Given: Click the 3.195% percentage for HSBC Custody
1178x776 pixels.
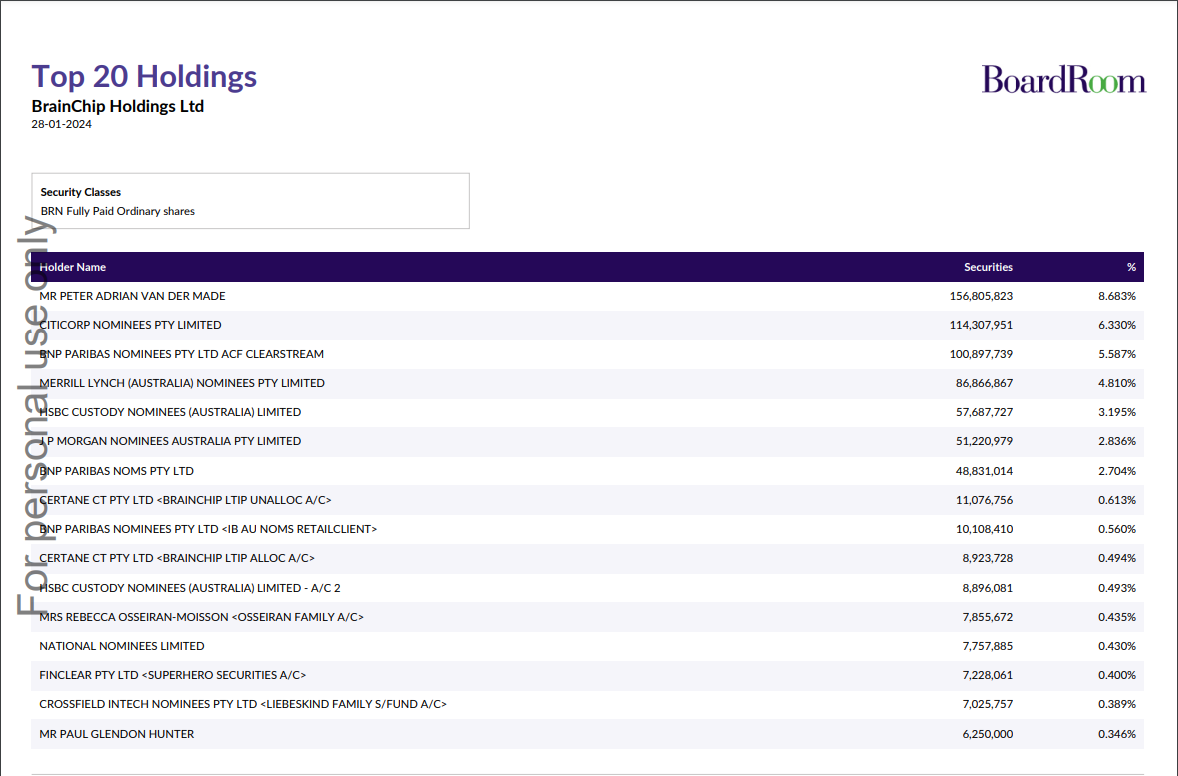Looking at the screenshot, I should click(1116, 412).
